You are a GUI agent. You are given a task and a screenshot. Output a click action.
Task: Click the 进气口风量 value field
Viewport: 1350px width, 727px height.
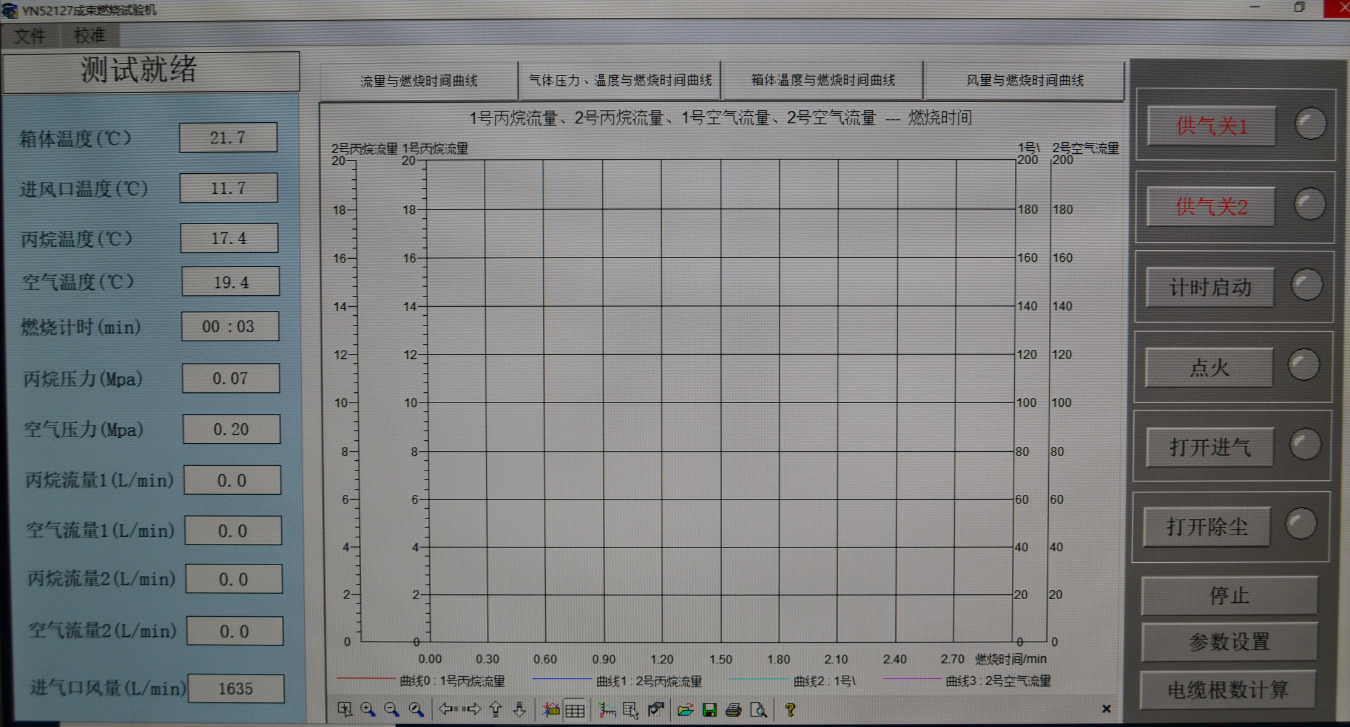(x=236, y=688)
